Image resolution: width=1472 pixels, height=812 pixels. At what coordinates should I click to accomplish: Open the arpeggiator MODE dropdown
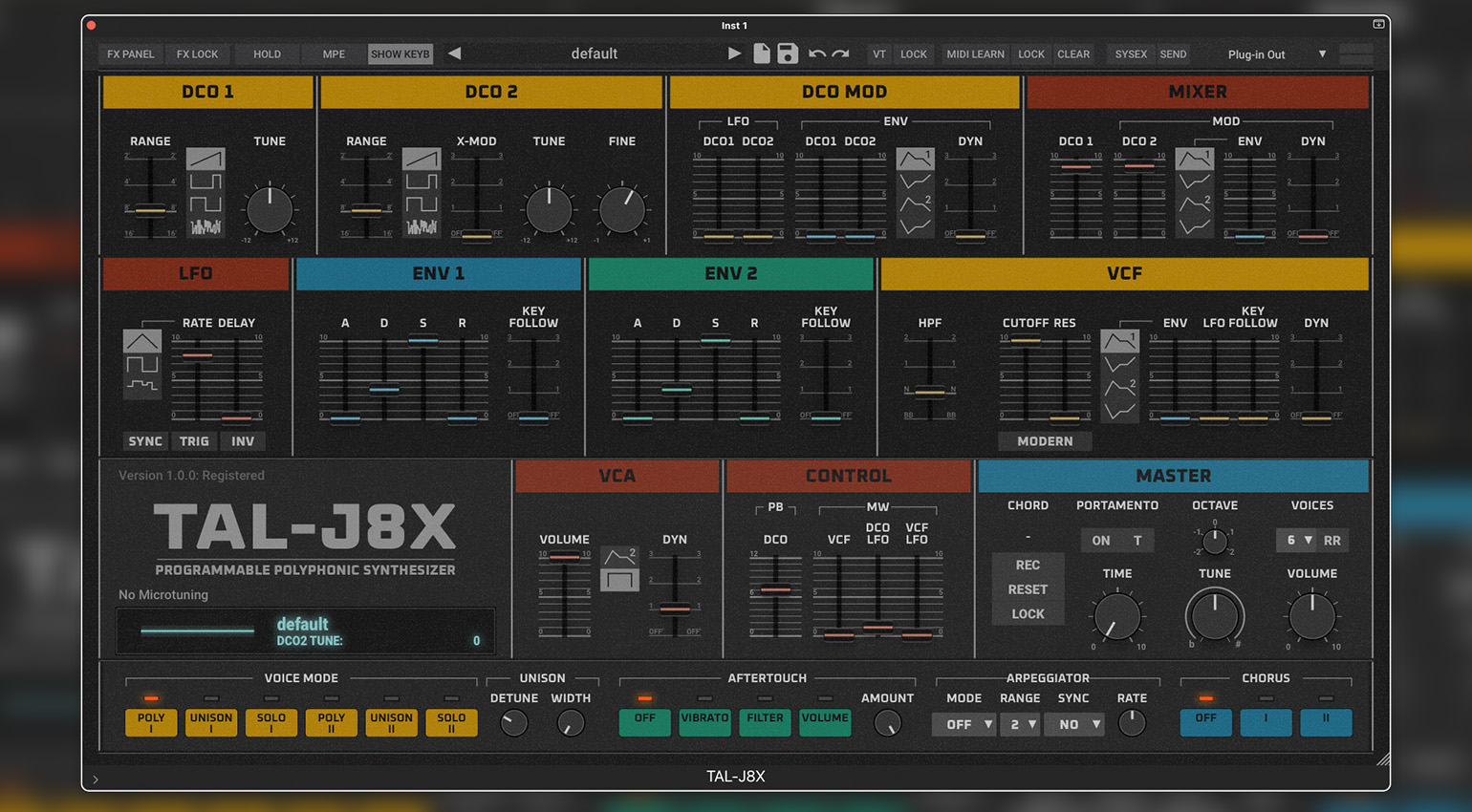click(x=963, y=724)
